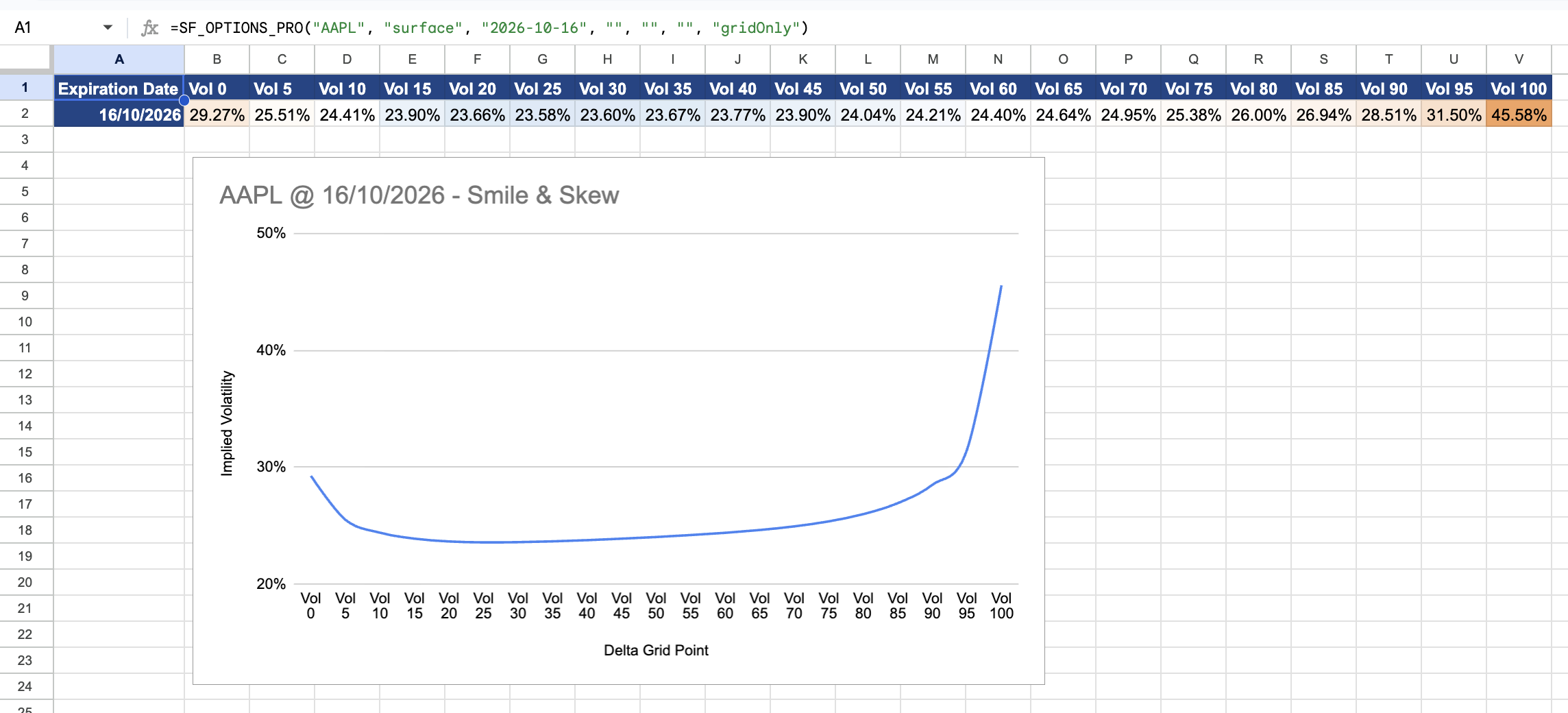Select the top-left select-all corner box
1568x713 pixels.
click(x=26, y=59)
